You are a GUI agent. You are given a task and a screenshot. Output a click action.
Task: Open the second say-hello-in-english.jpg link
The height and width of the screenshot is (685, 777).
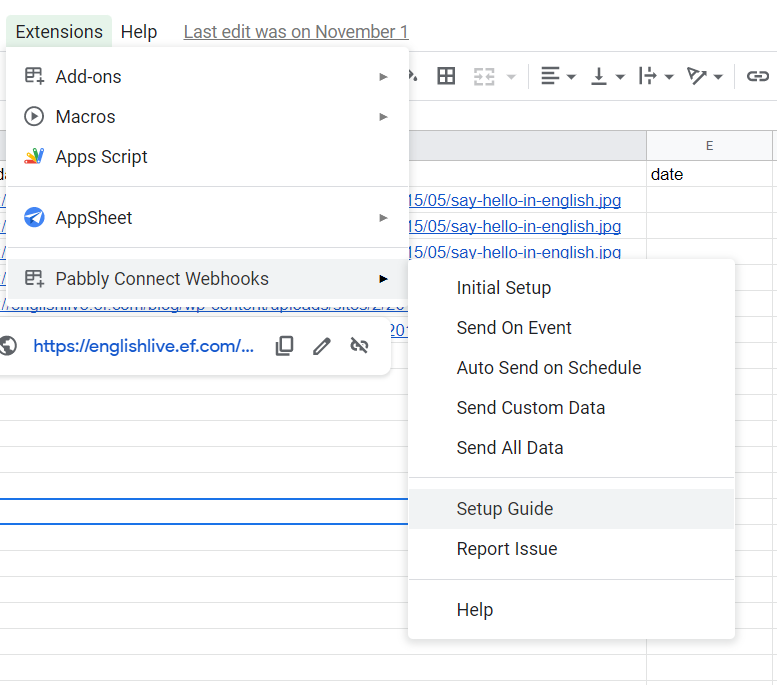click(514, 226)
